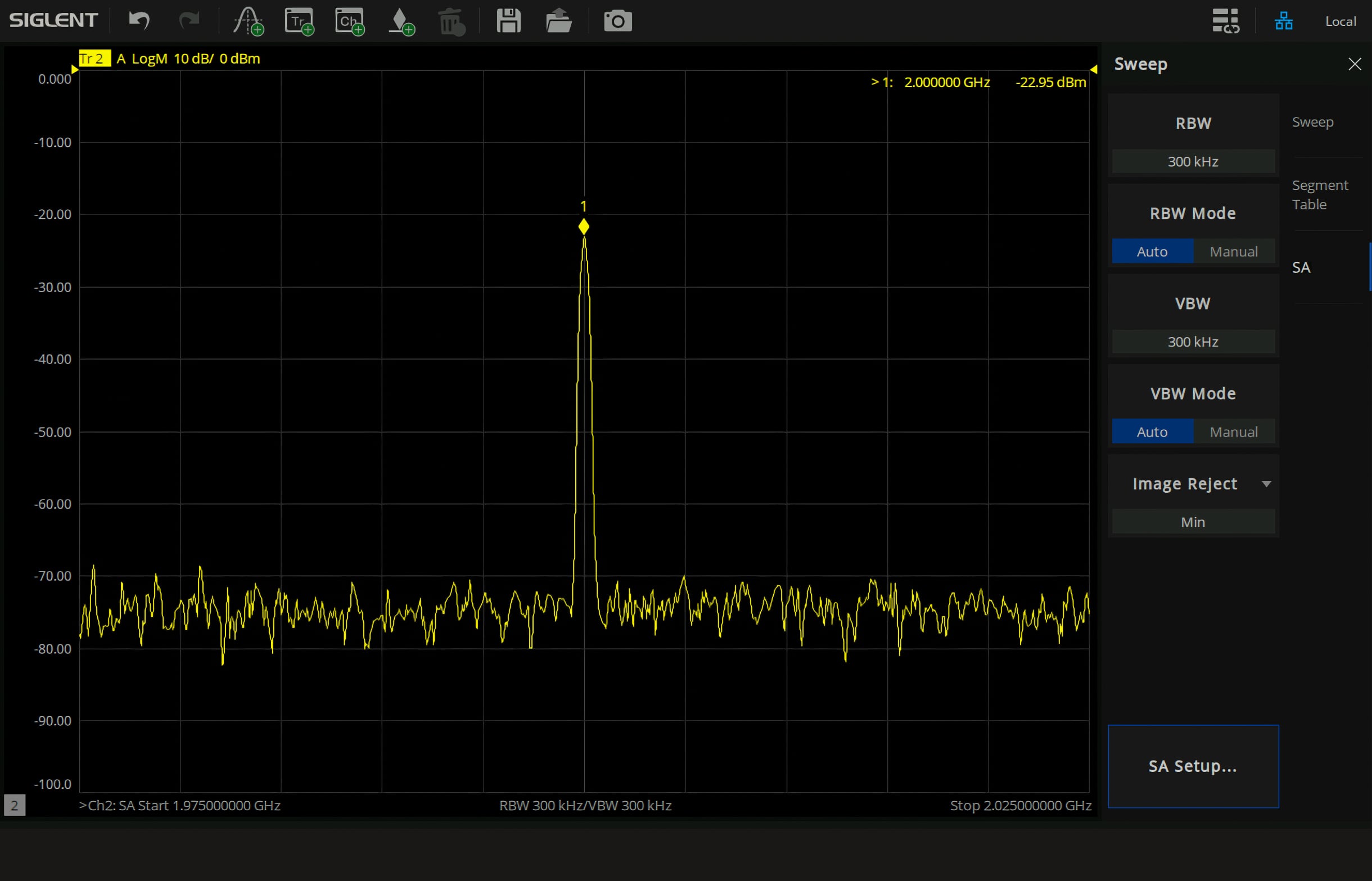Click the left reference level triangle
This screenshot has width=1372, height=881.
(x=74, y=69)
